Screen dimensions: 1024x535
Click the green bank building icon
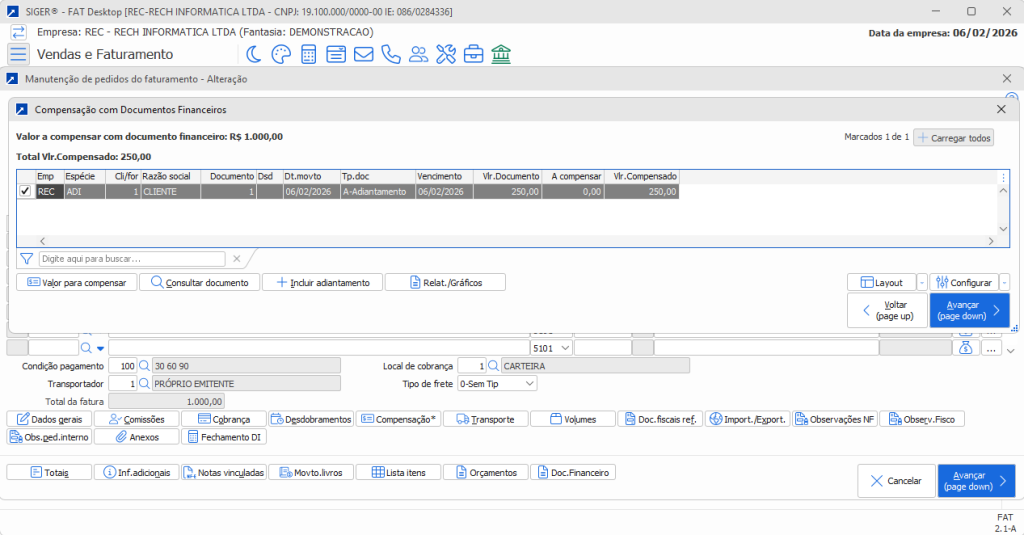(501, 54)
